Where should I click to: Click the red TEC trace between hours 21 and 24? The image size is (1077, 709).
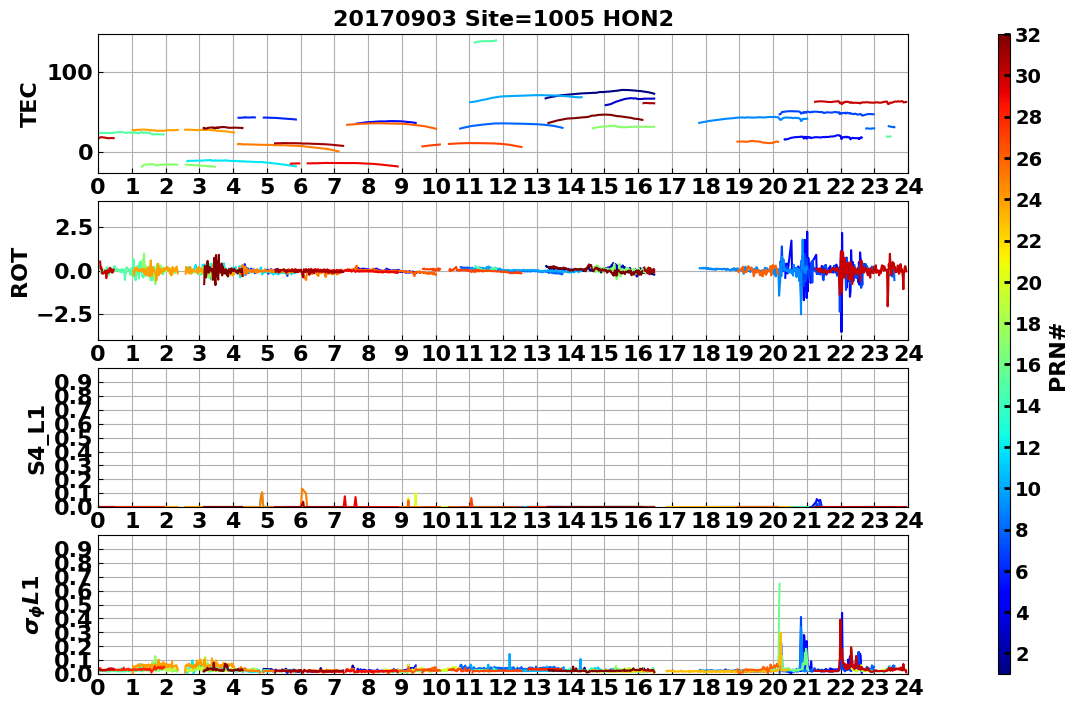[x=860, y=102]
